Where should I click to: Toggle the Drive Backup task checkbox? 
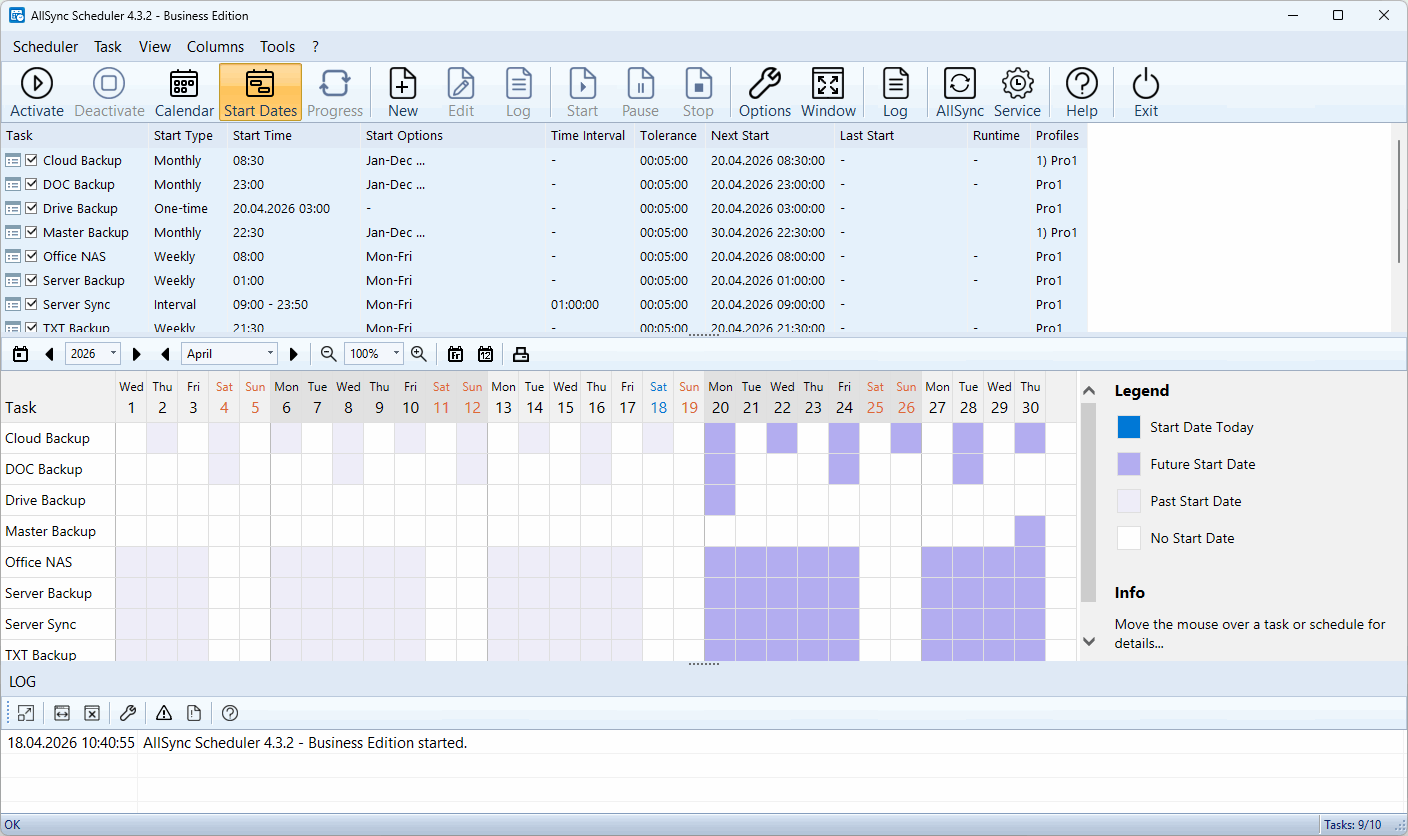32,208
